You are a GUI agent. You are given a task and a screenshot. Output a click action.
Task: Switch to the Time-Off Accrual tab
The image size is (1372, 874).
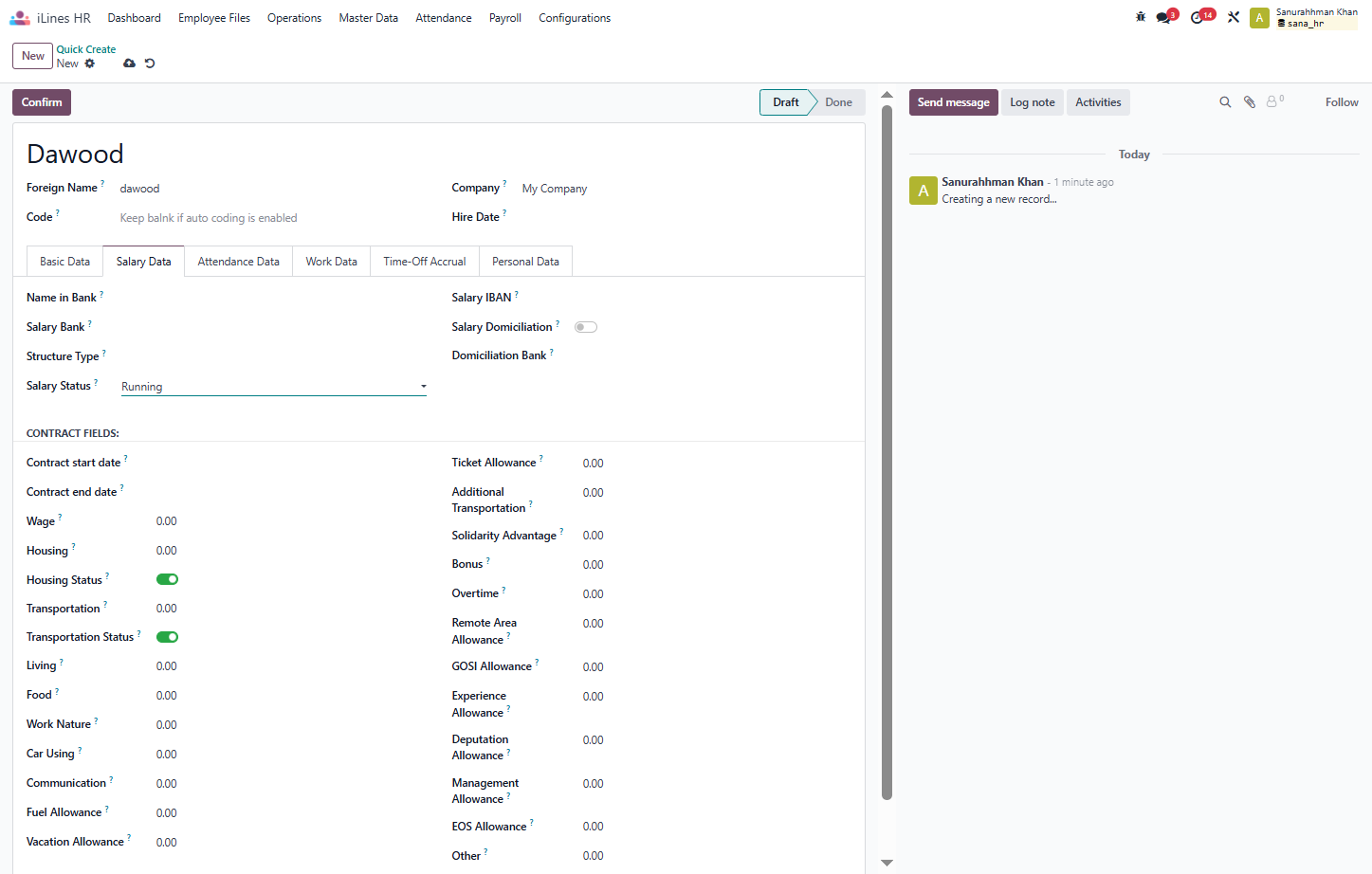pos(425,262)
